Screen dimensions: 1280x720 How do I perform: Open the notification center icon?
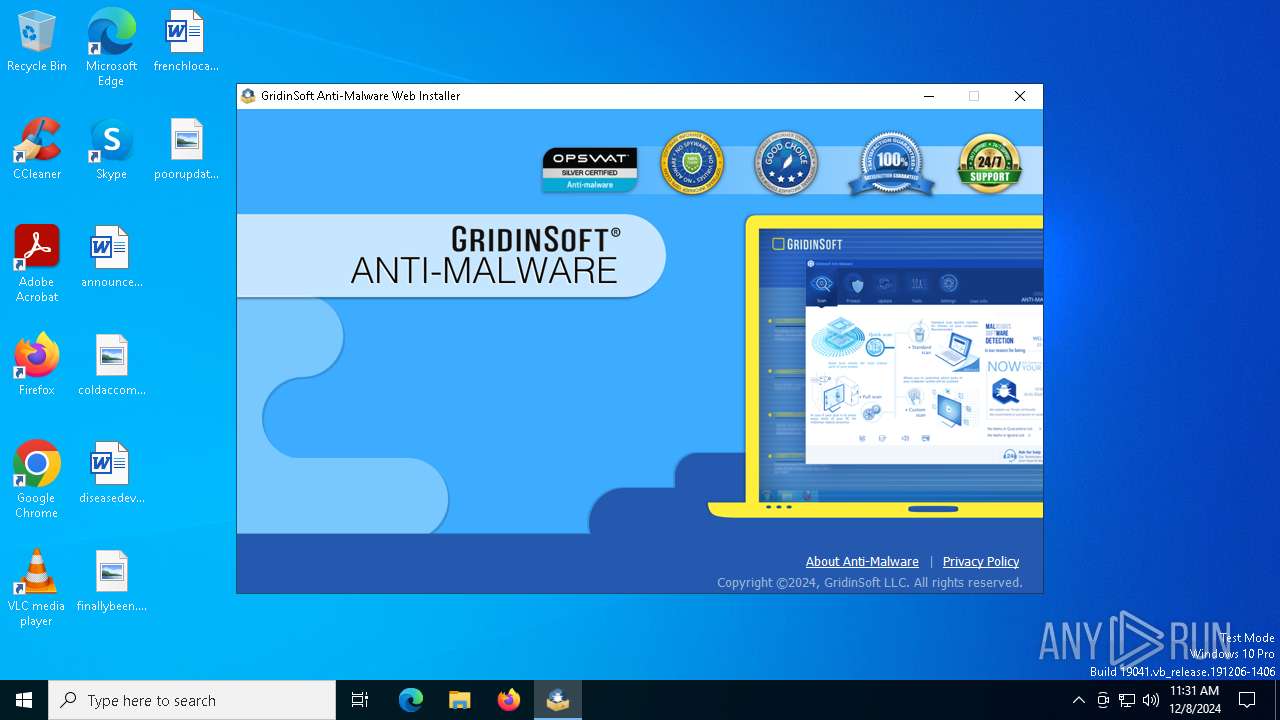(x=1247, y=700)
